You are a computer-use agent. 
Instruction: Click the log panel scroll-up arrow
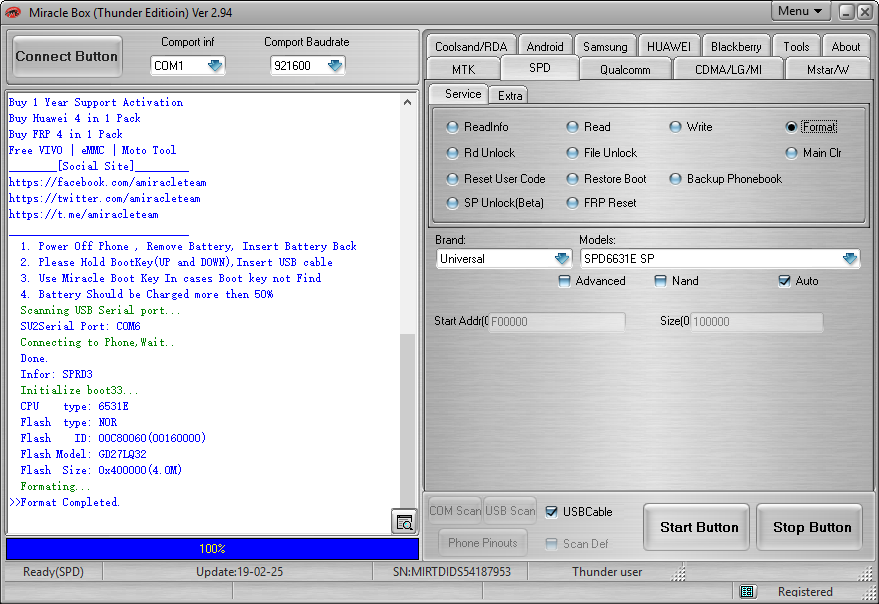point(408,102)
